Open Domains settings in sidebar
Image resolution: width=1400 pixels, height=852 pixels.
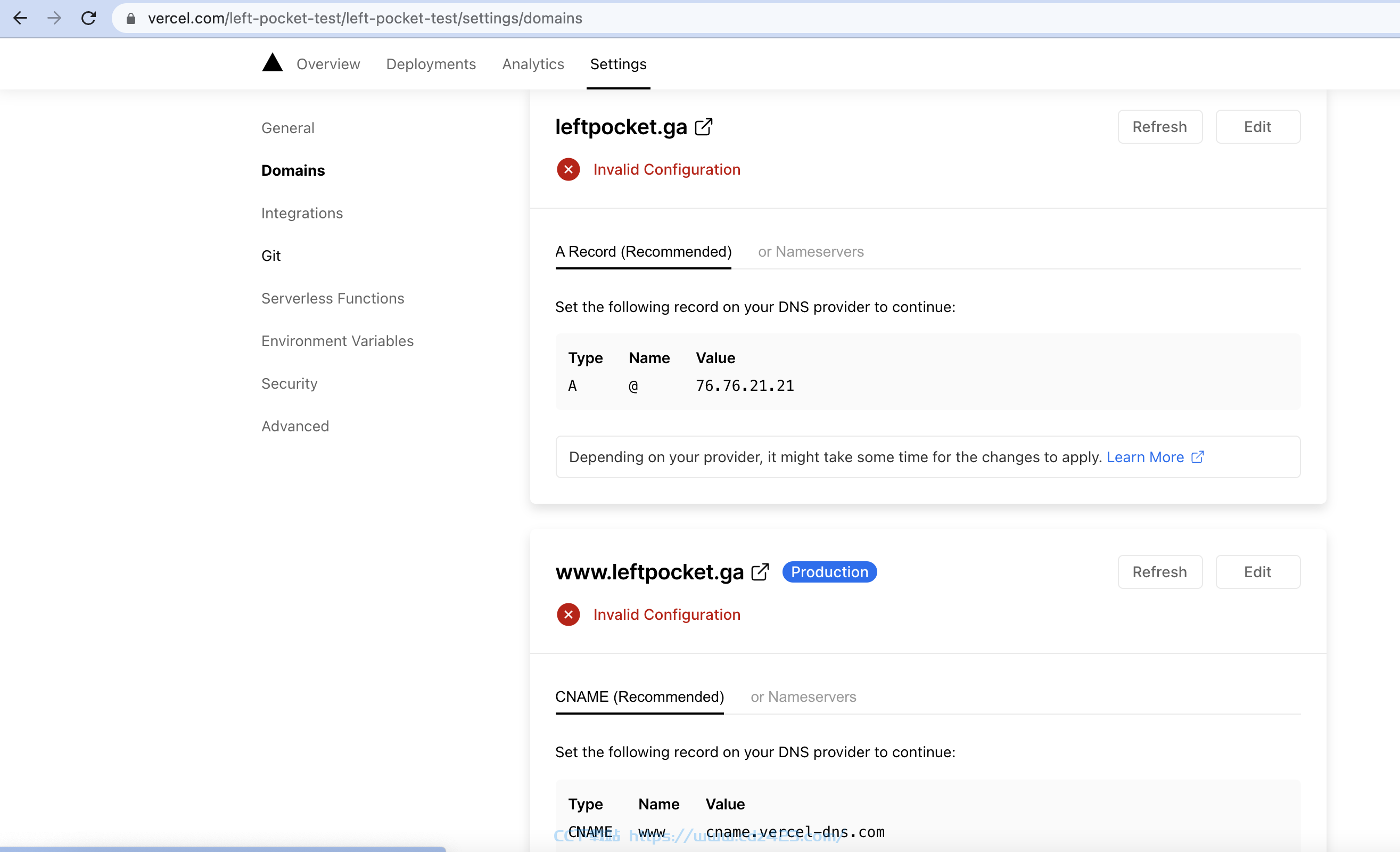(293, 170)
